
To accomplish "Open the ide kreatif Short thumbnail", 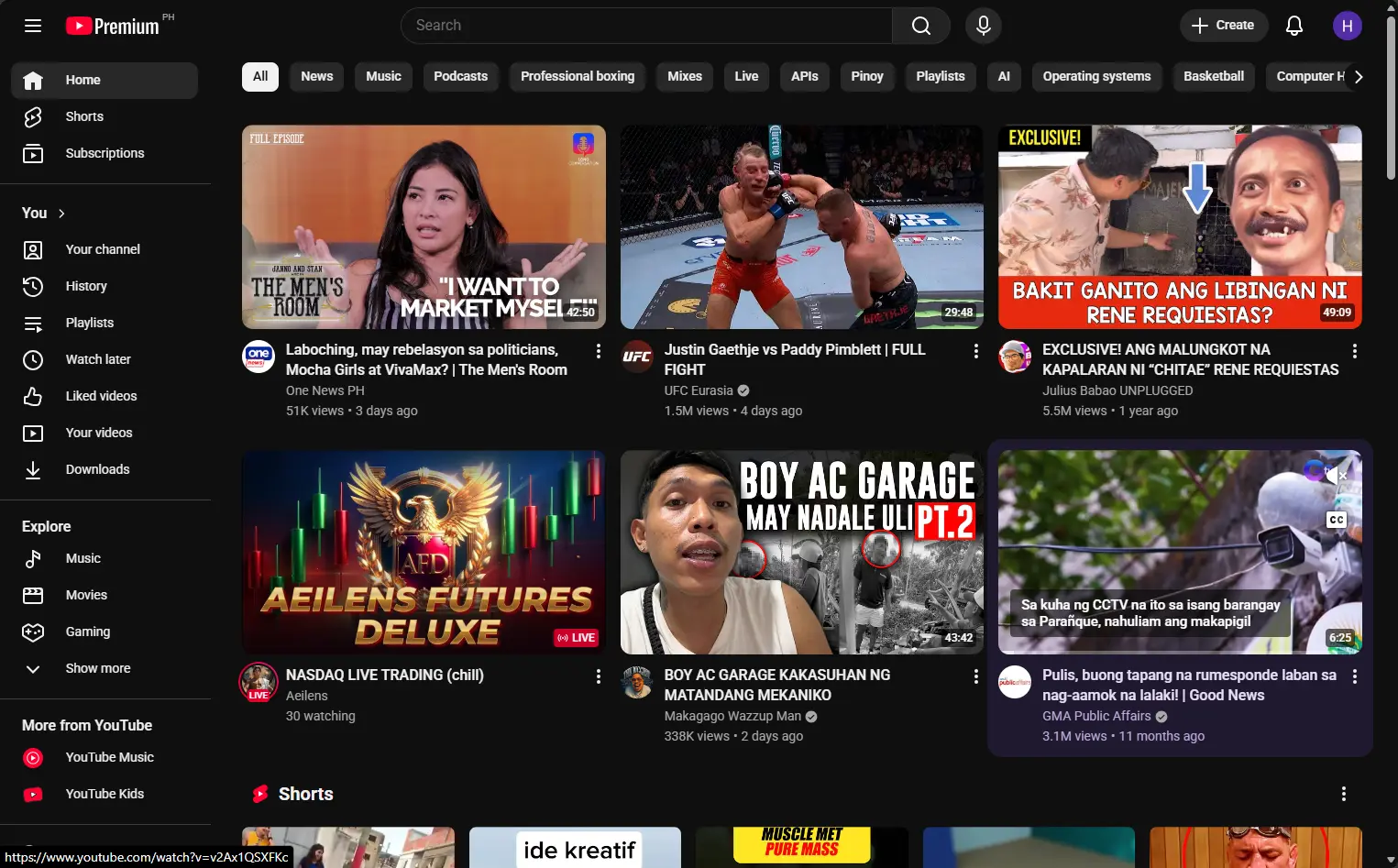I will tap(575, 848).
